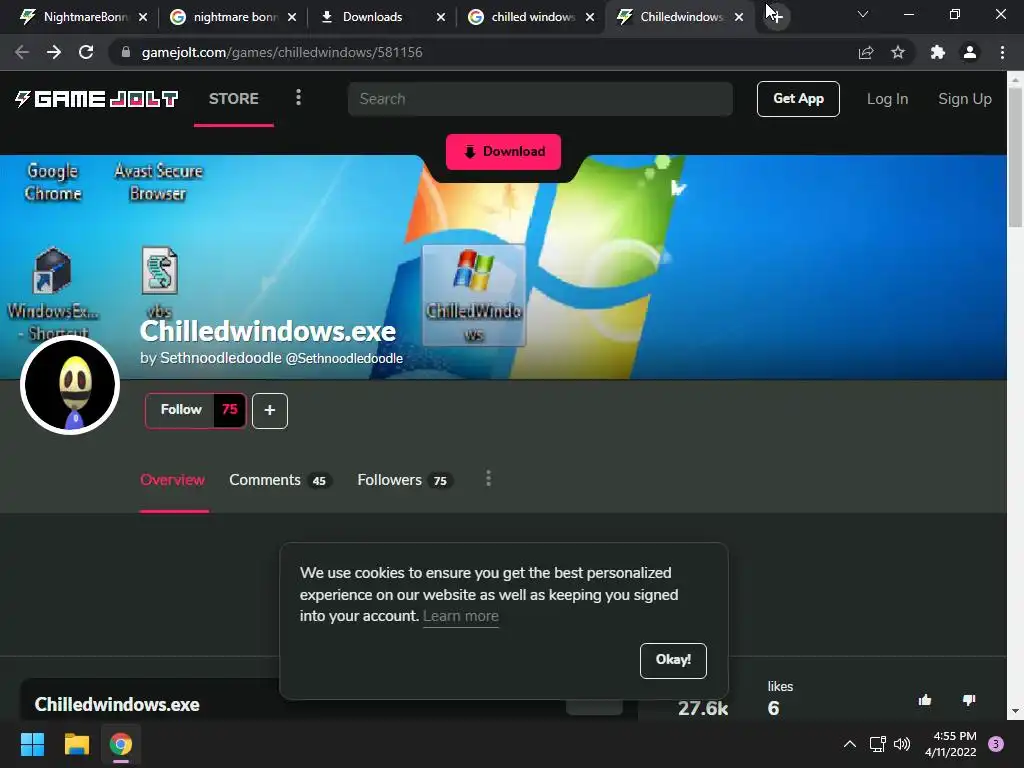Click the Chilledwindows.exe package title

[x=117, y=705]
